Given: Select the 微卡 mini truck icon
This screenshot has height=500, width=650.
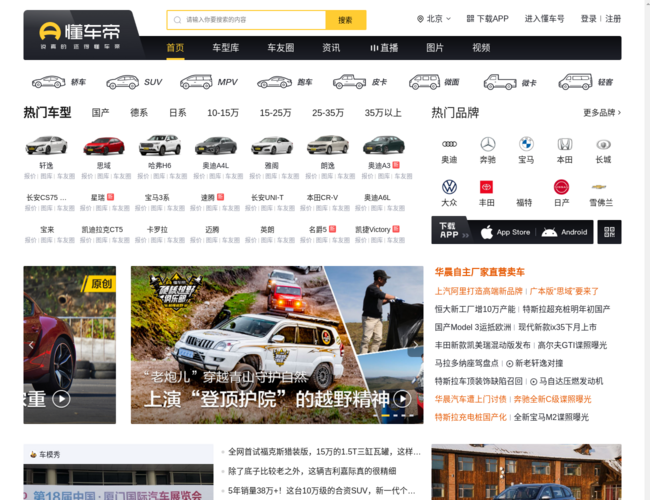Looking at the screenshot, I should 500,82.
